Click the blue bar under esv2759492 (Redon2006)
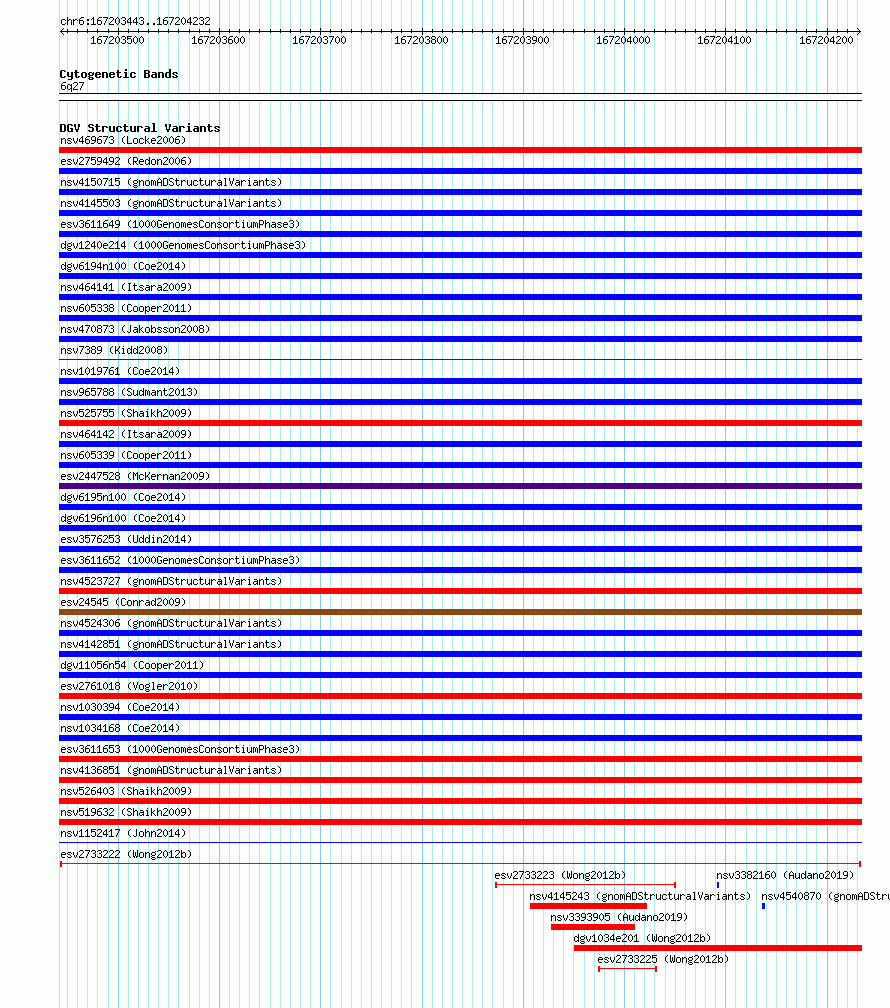890x1008 pixels. click(x=460, y=171)
